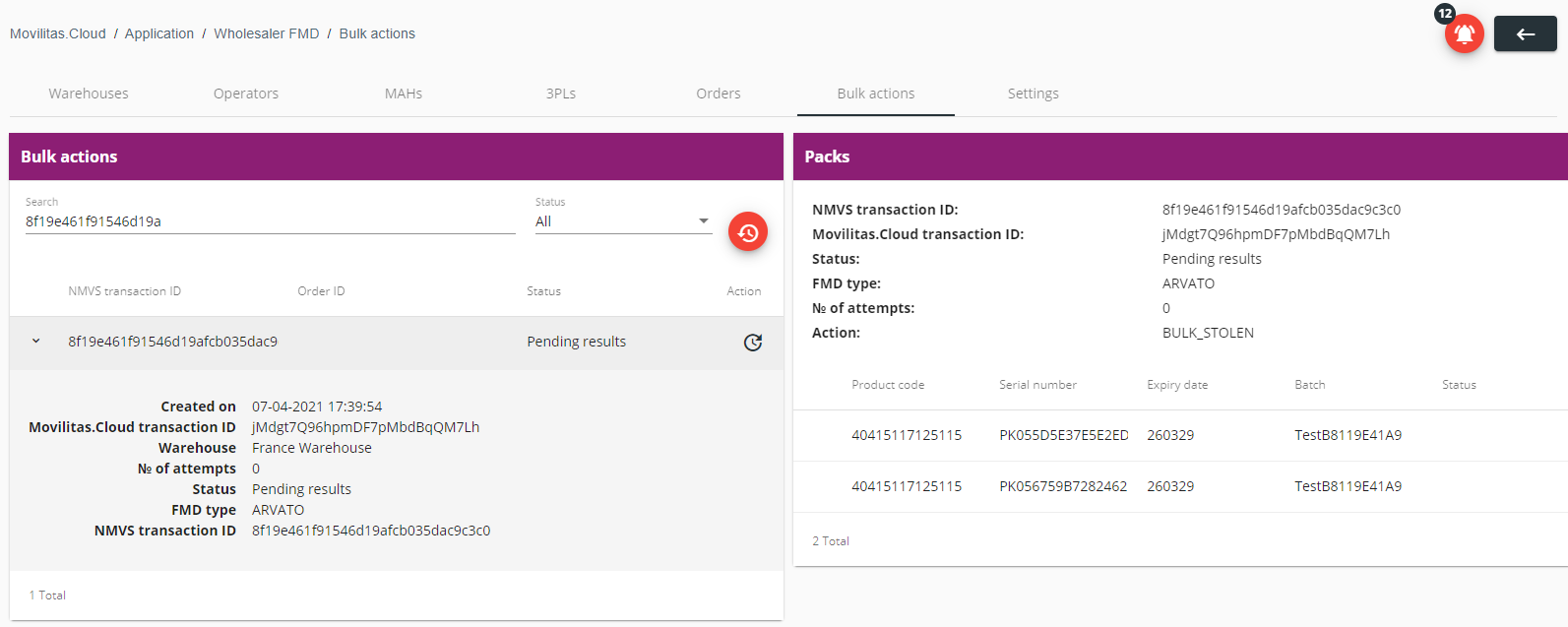The height and width of the screenshot is (627, 1568).
Task: Click batch TestB8119E41A9 in PK055D5E37E5E2ED row
Action: 1348,435
